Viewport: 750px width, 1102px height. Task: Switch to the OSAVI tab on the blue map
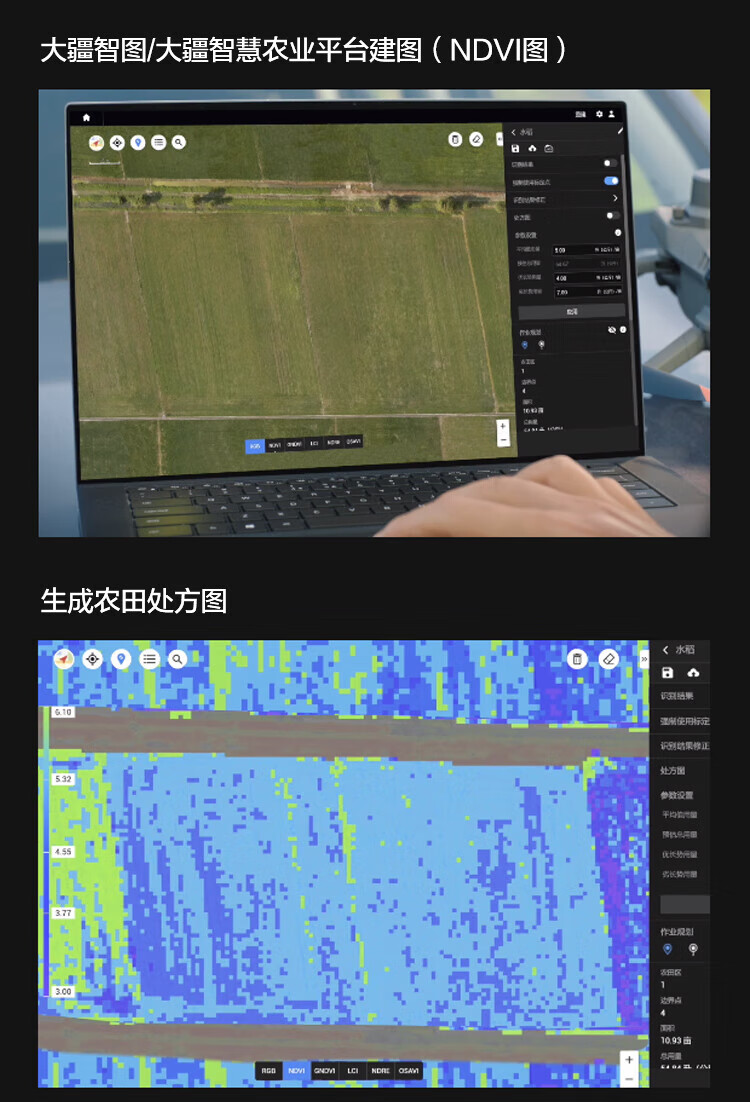tap(409, 1070)
